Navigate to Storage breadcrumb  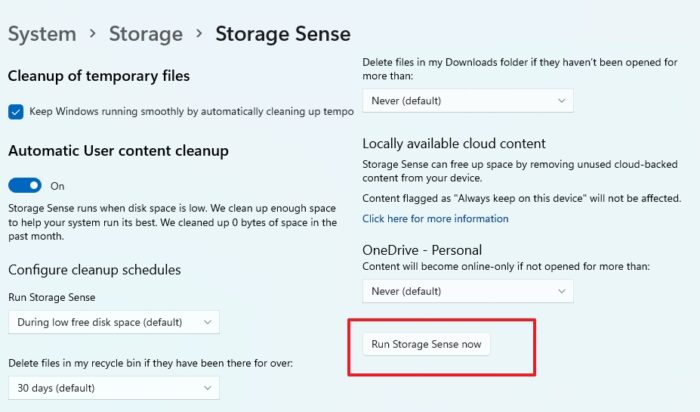point(146,34)
